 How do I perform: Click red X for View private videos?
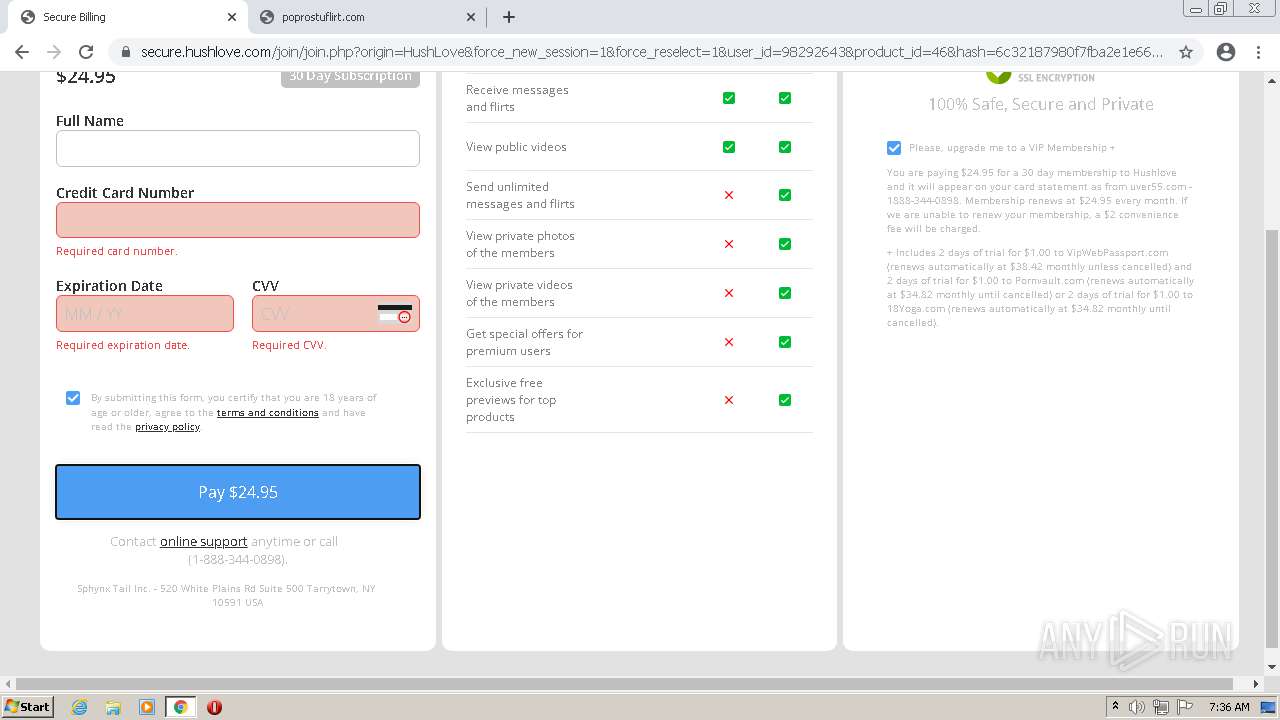coord(729,293)
